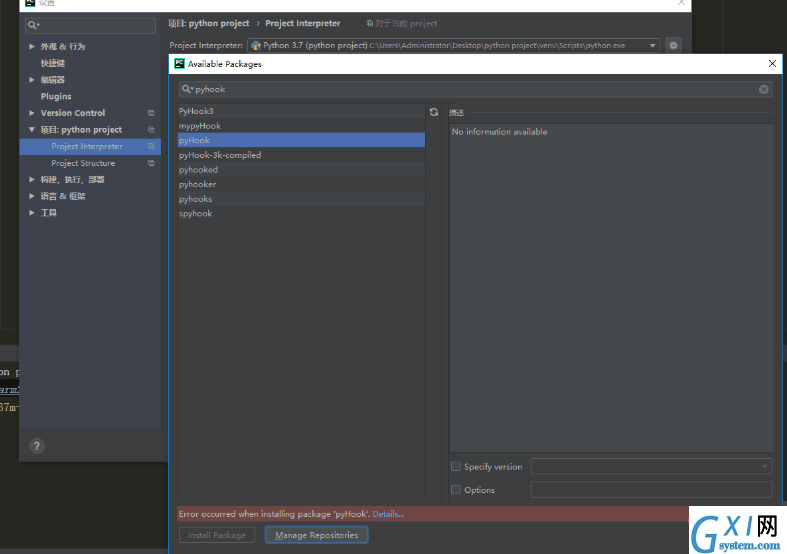Enable the Options checkbox
The image size is (787, 554).
point(456,489)
